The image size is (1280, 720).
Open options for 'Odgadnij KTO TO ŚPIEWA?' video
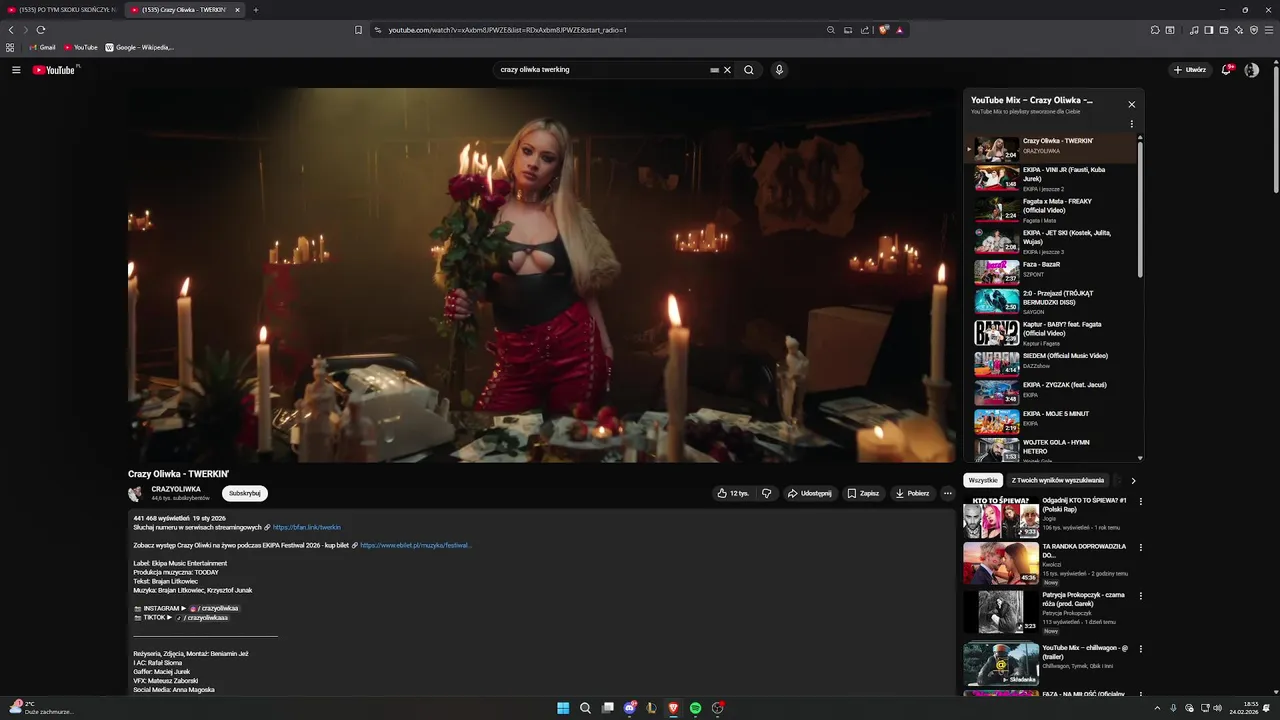1140,501
